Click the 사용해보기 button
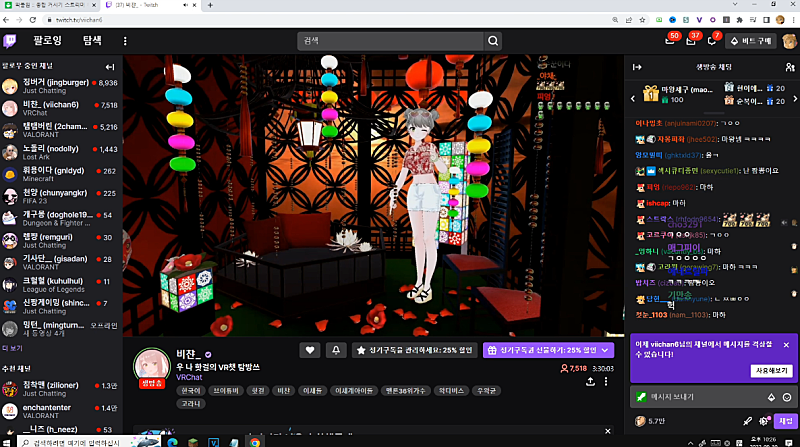Image resolution: width=800 pixels, height=447 pixels. (769, 371)
